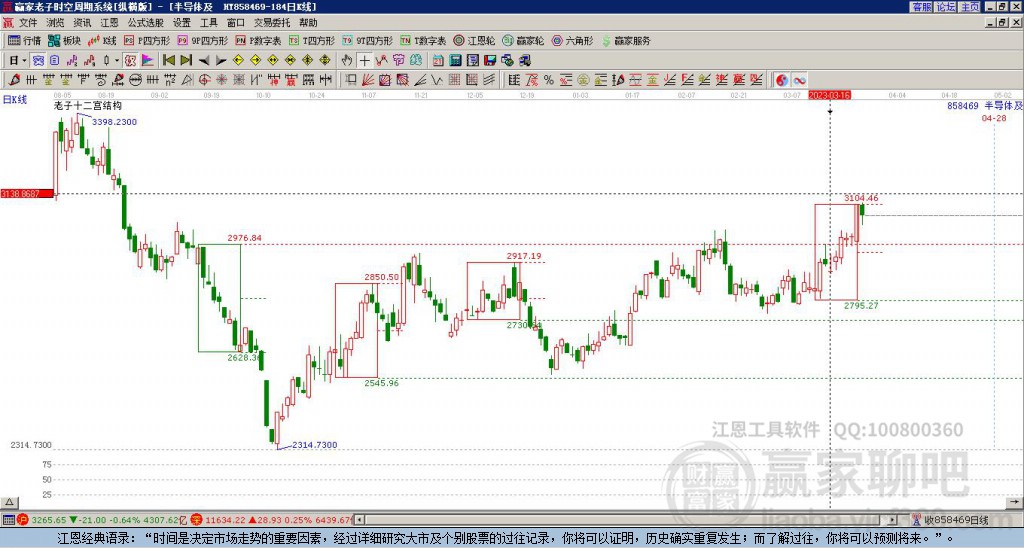The width and height of the screenshot is (1024, 548).
Task: Open the 文件 menu
Action: click(28, 23)
